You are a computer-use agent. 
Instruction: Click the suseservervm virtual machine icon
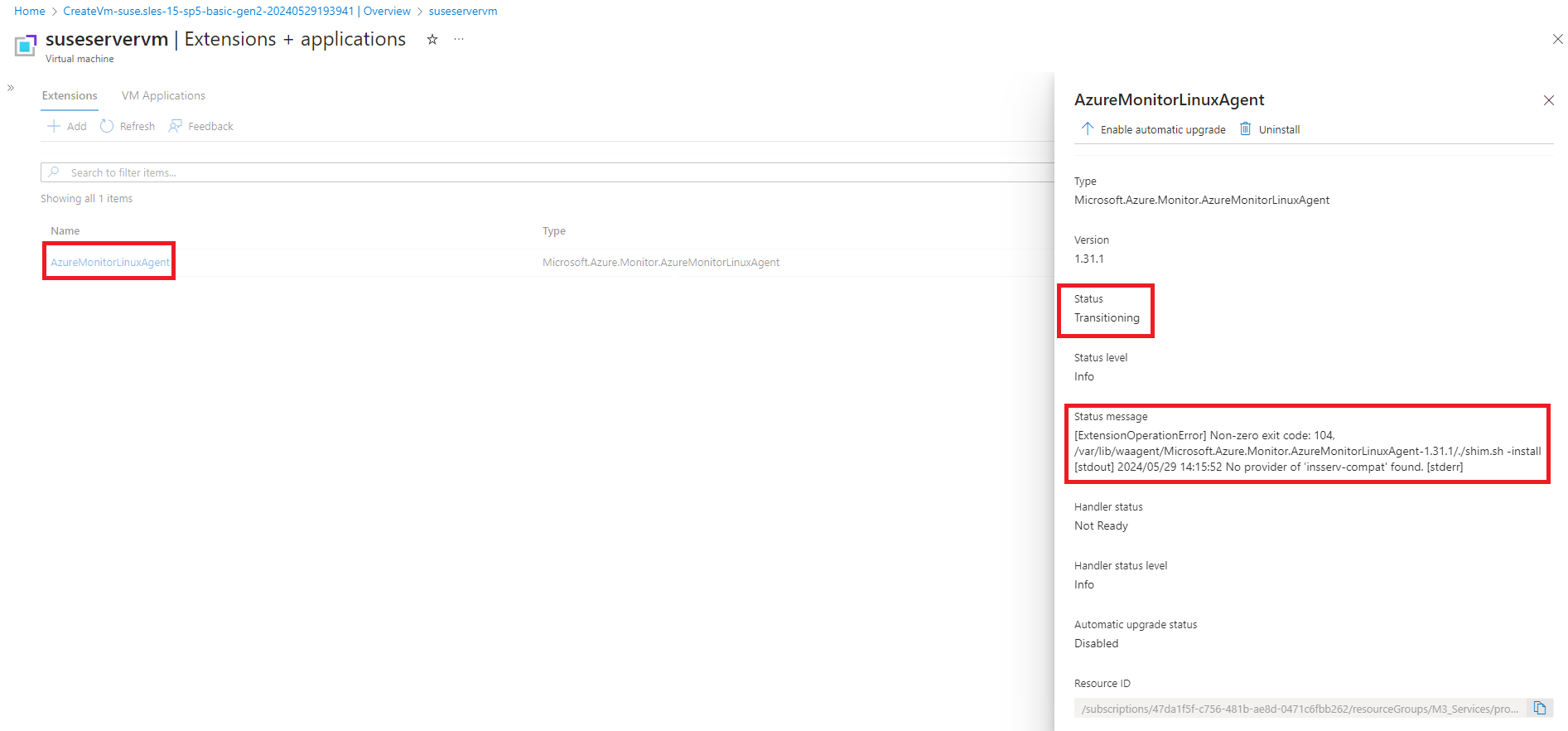25,46
